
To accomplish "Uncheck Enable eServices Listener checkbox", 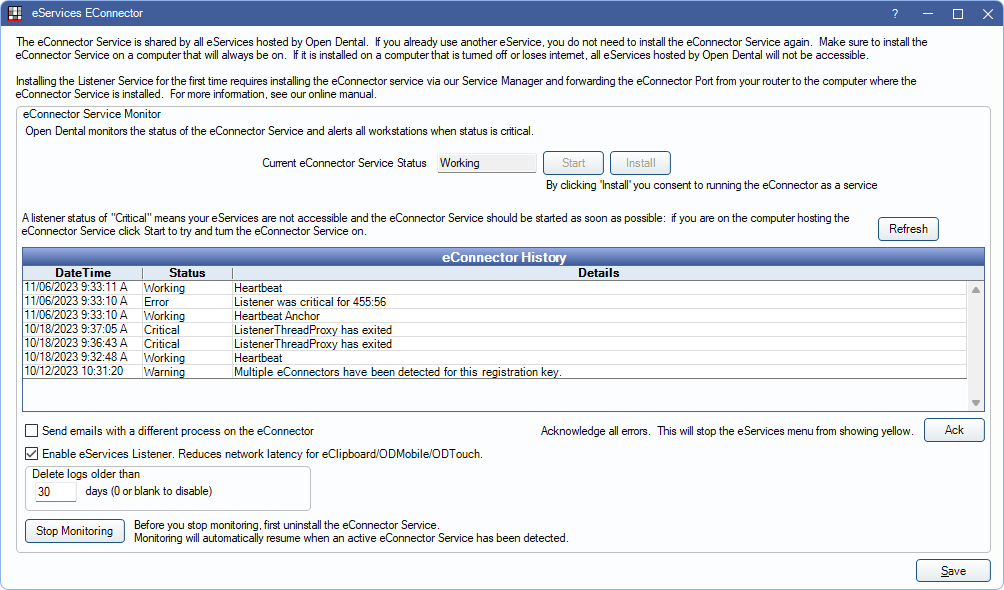I will coord(32,453).
